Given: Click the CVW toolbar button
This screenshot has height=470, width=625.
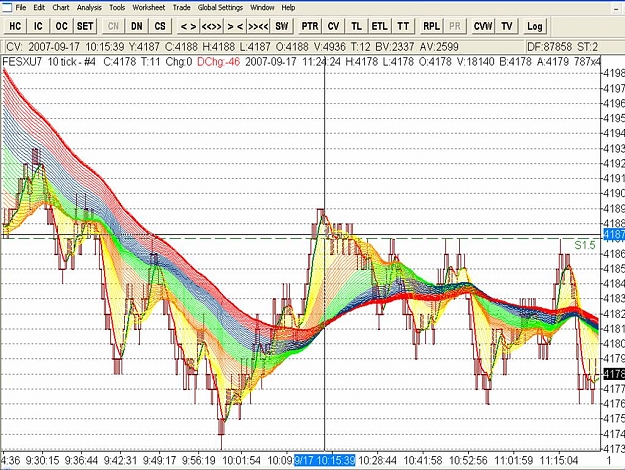Looking at the screenshot, I should tap(483, 26).
